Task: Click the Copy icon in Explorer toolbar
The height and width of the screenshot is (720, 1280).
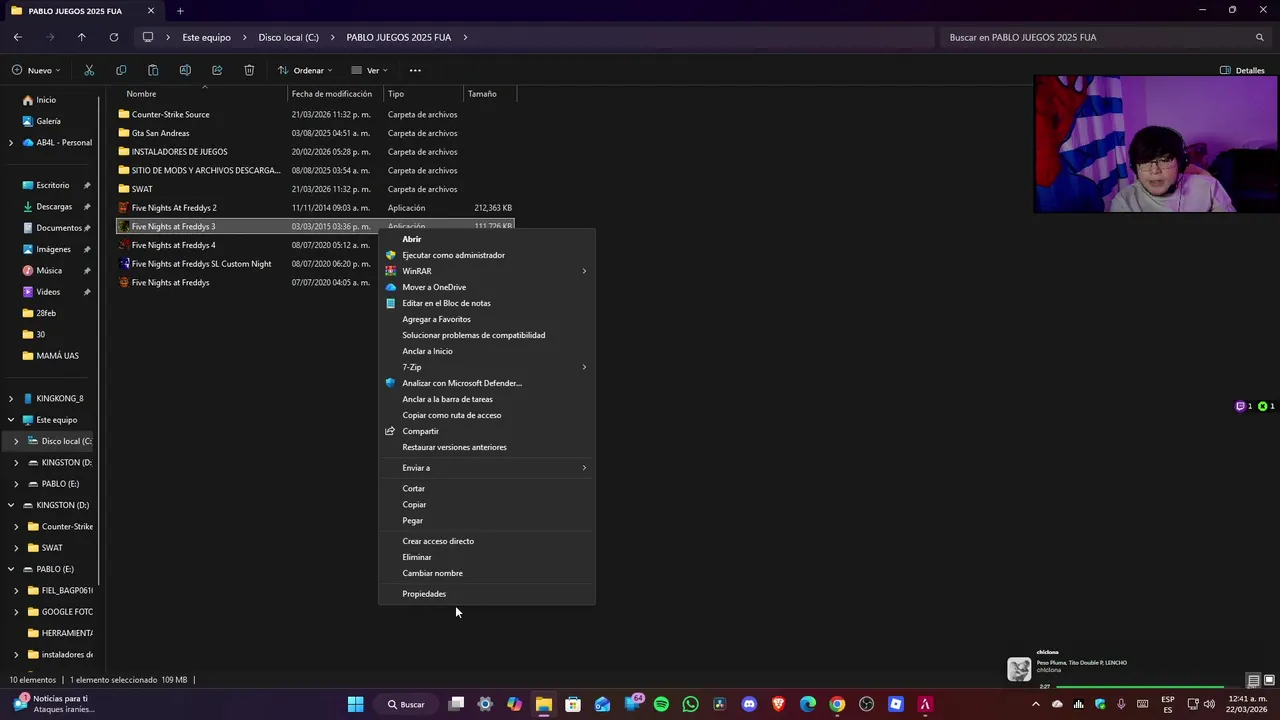Action: [x=121, y=70]
